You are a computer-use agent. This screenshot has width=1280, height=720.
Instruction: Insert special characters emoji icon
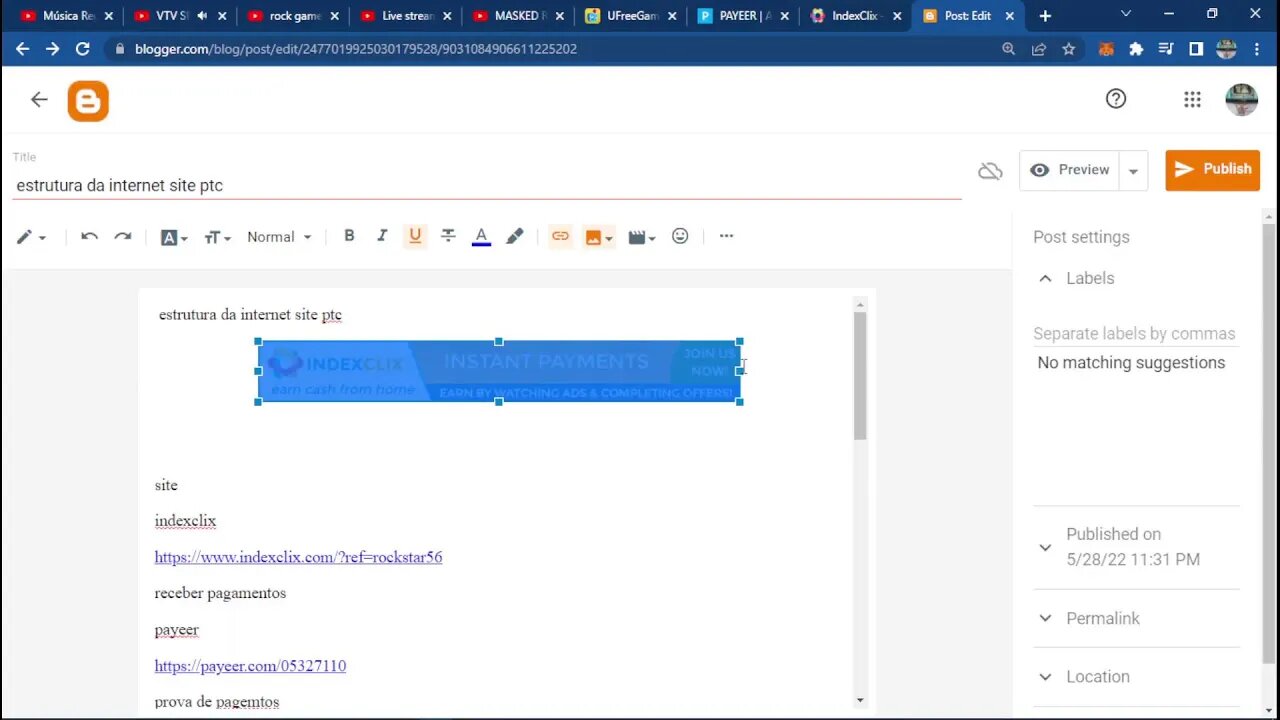tap(680, 236)
